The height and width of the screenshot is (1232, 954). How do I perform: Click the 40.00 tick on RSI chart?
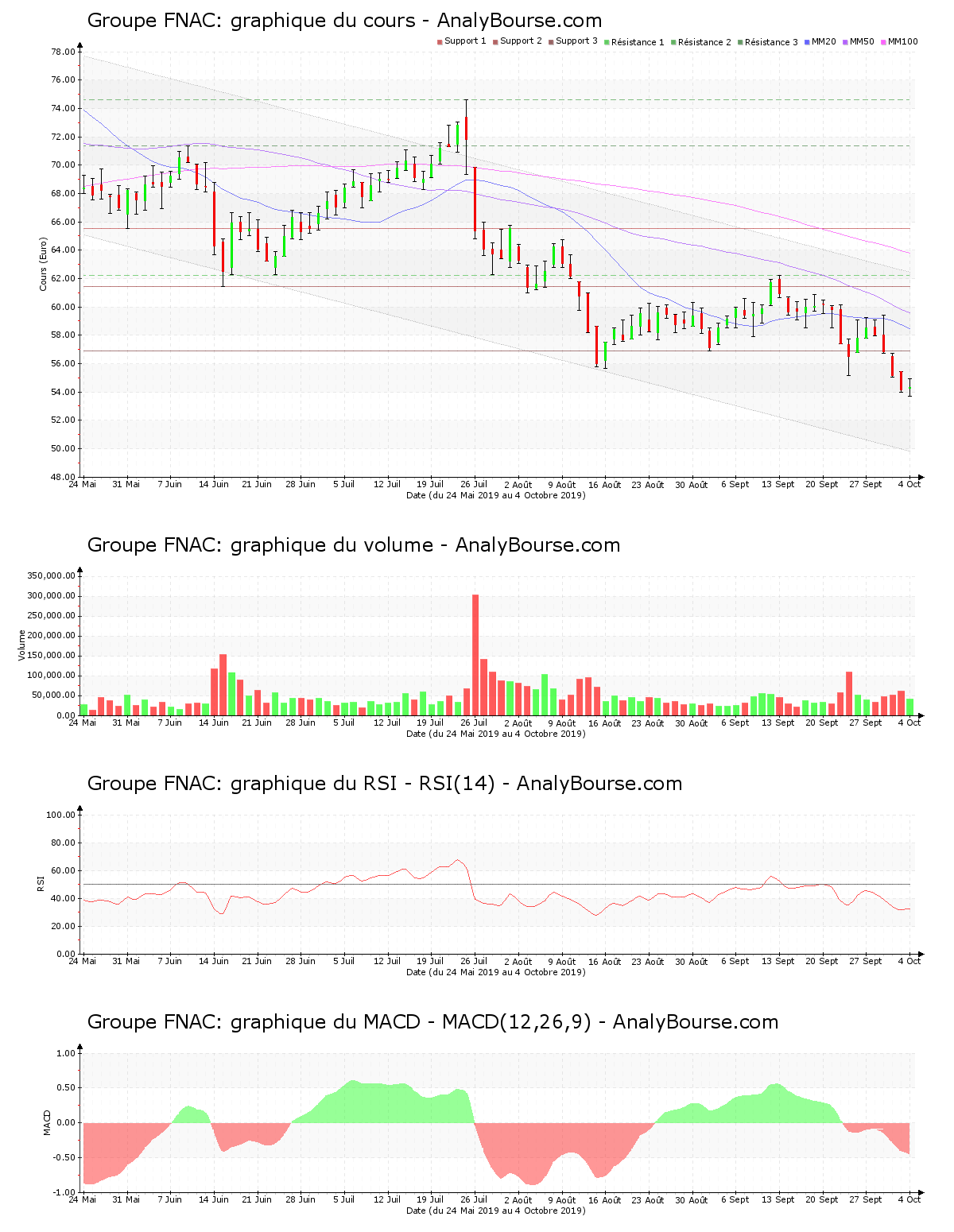63,898
